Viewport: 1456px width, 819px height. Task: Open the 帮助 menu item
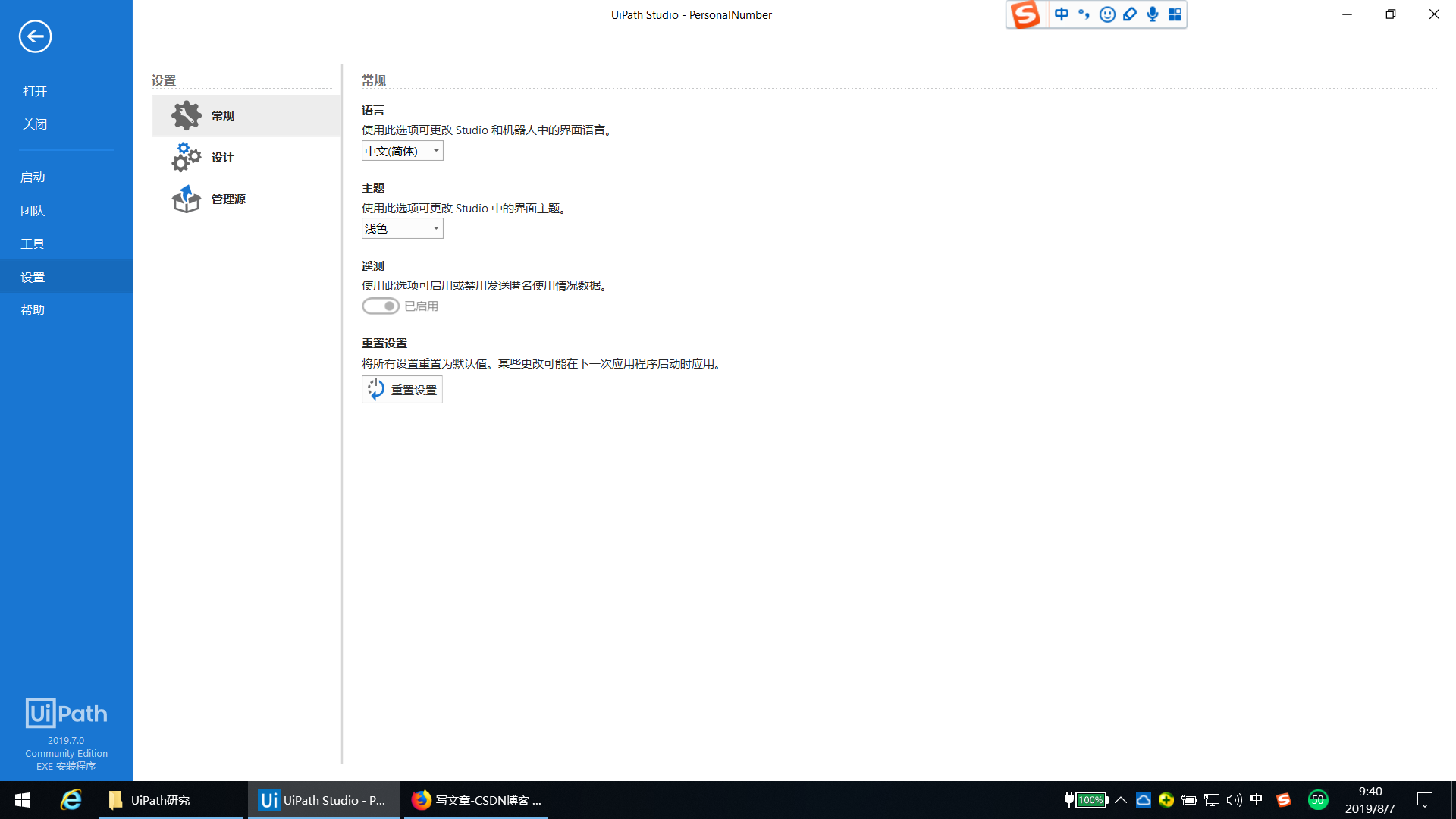click(x=33, y=309)
